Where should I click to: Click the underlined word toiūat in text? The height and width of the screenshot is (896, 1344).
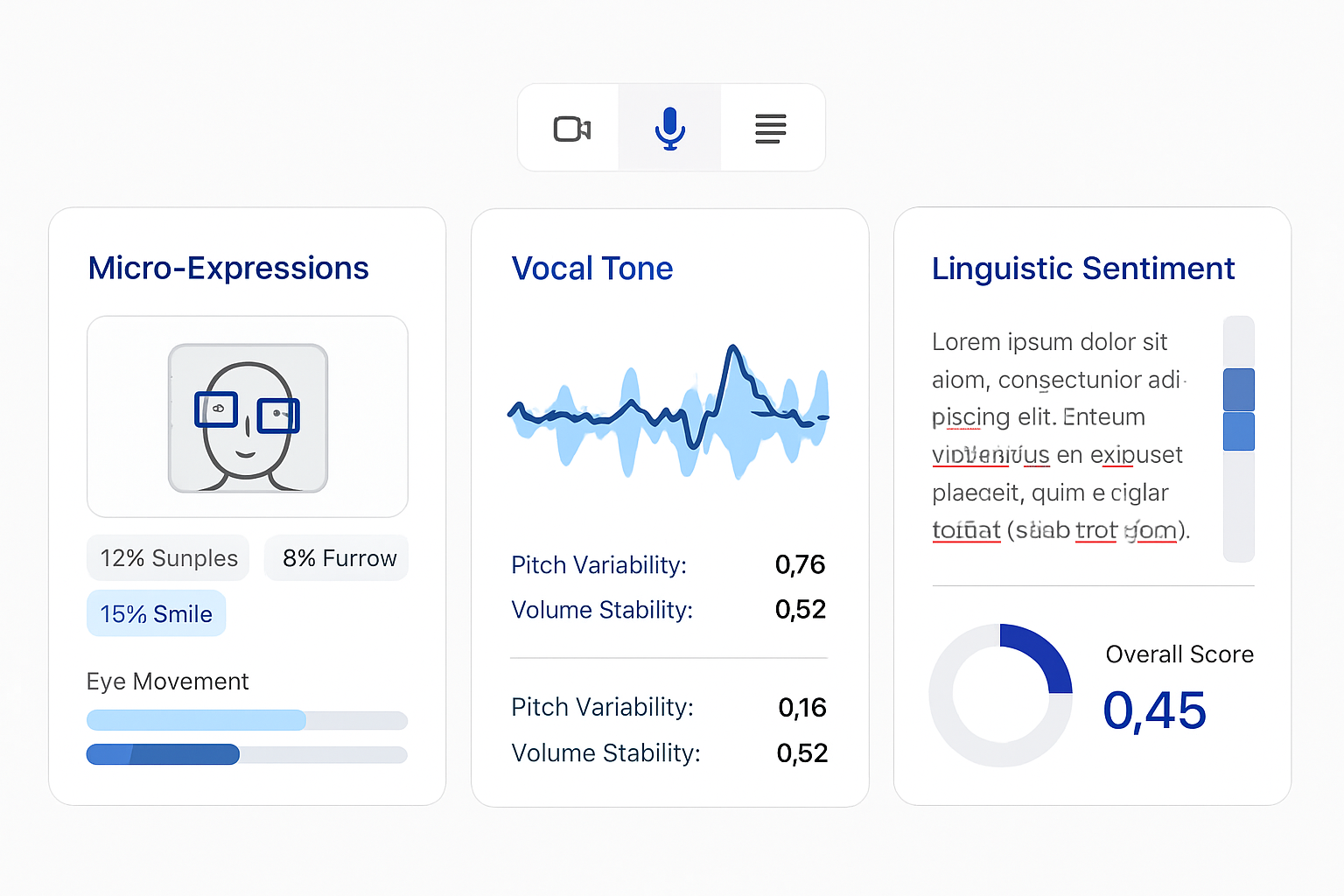pyautogui.click(x=967, y=530)
